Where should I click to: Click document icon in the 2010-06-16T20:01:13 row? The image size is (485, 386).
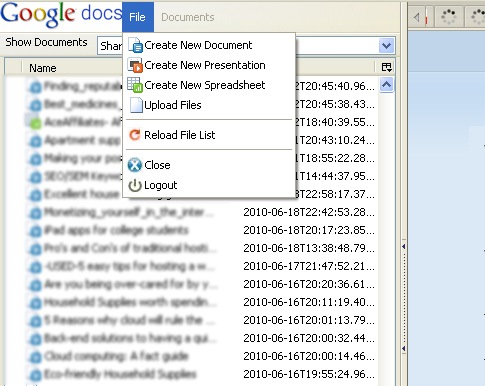coord(35,320)
